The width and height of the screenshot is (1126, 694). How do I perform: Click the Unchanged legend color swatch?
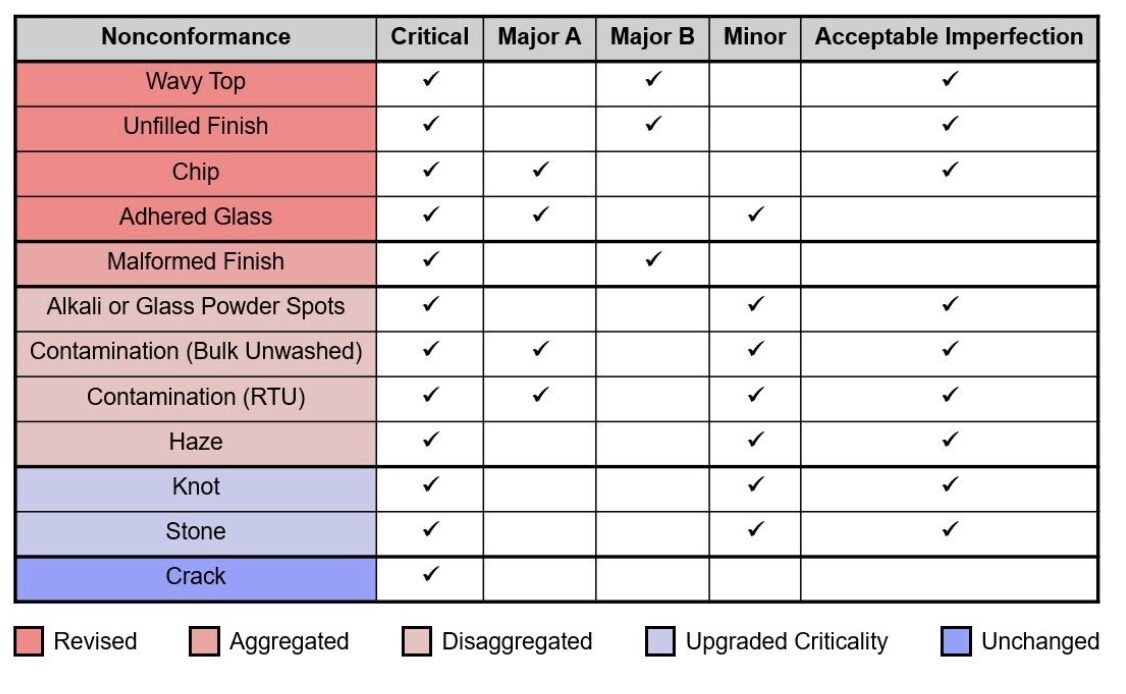956,642
